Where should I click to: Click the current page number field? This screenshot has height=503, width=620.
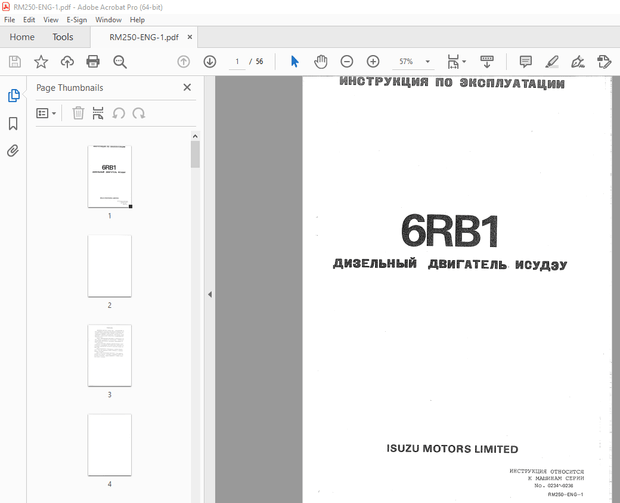tap(237, 62)
